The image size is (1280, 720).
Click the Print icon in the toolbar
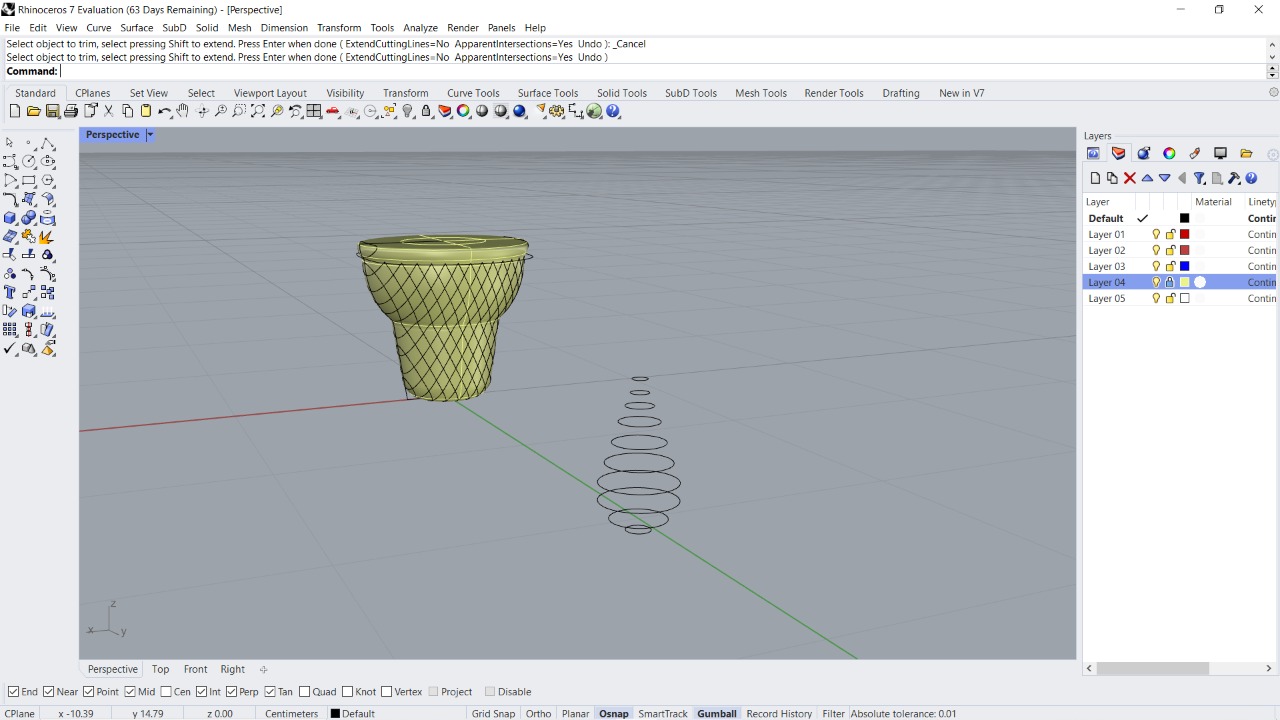tap(71, 111)
